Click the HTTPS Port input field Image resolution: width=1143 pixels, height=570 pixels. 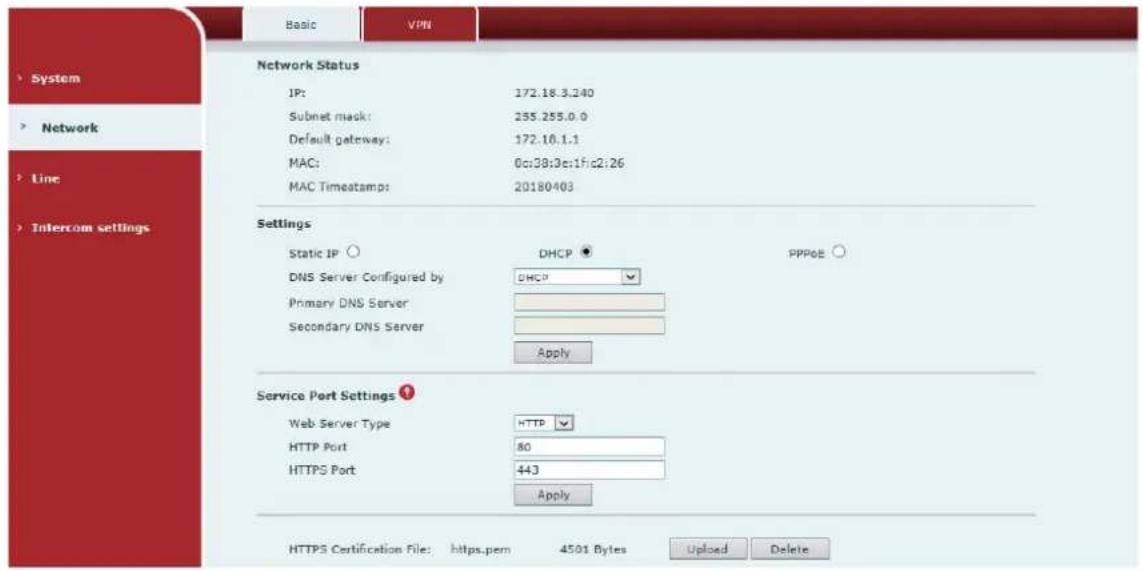[x=590, y=470]
